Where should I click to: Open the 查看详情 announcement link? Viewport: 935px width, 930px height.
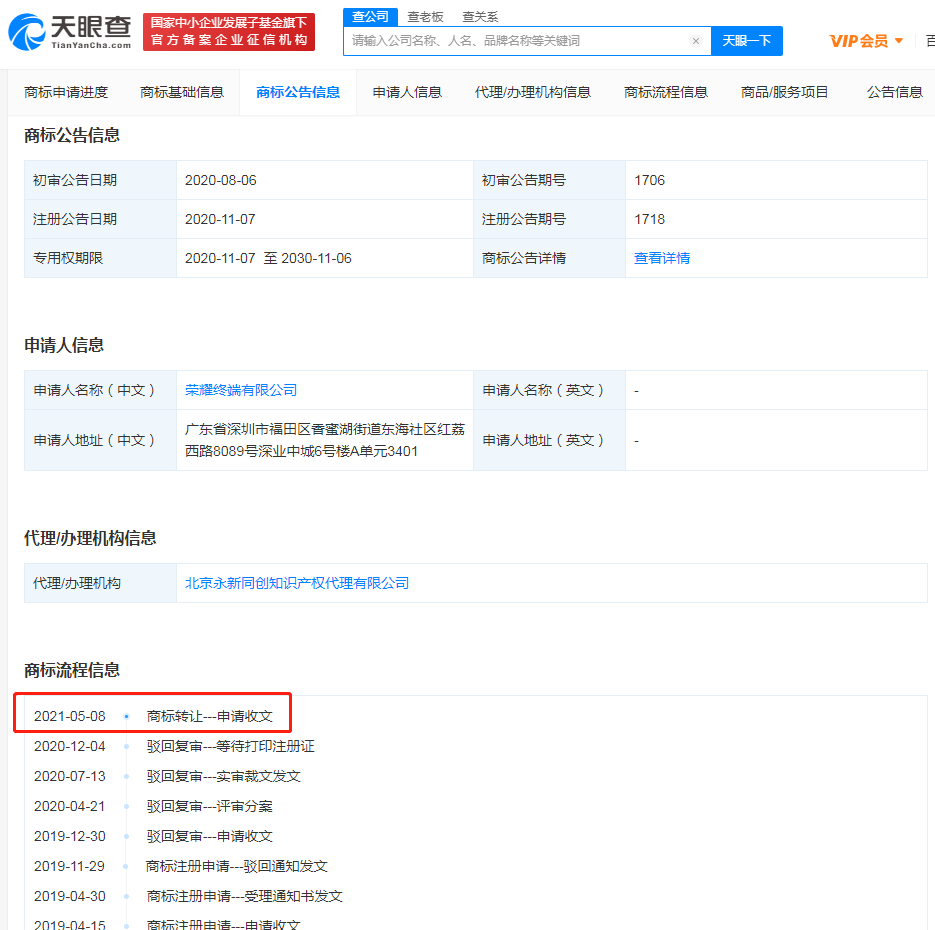point(662,258)
